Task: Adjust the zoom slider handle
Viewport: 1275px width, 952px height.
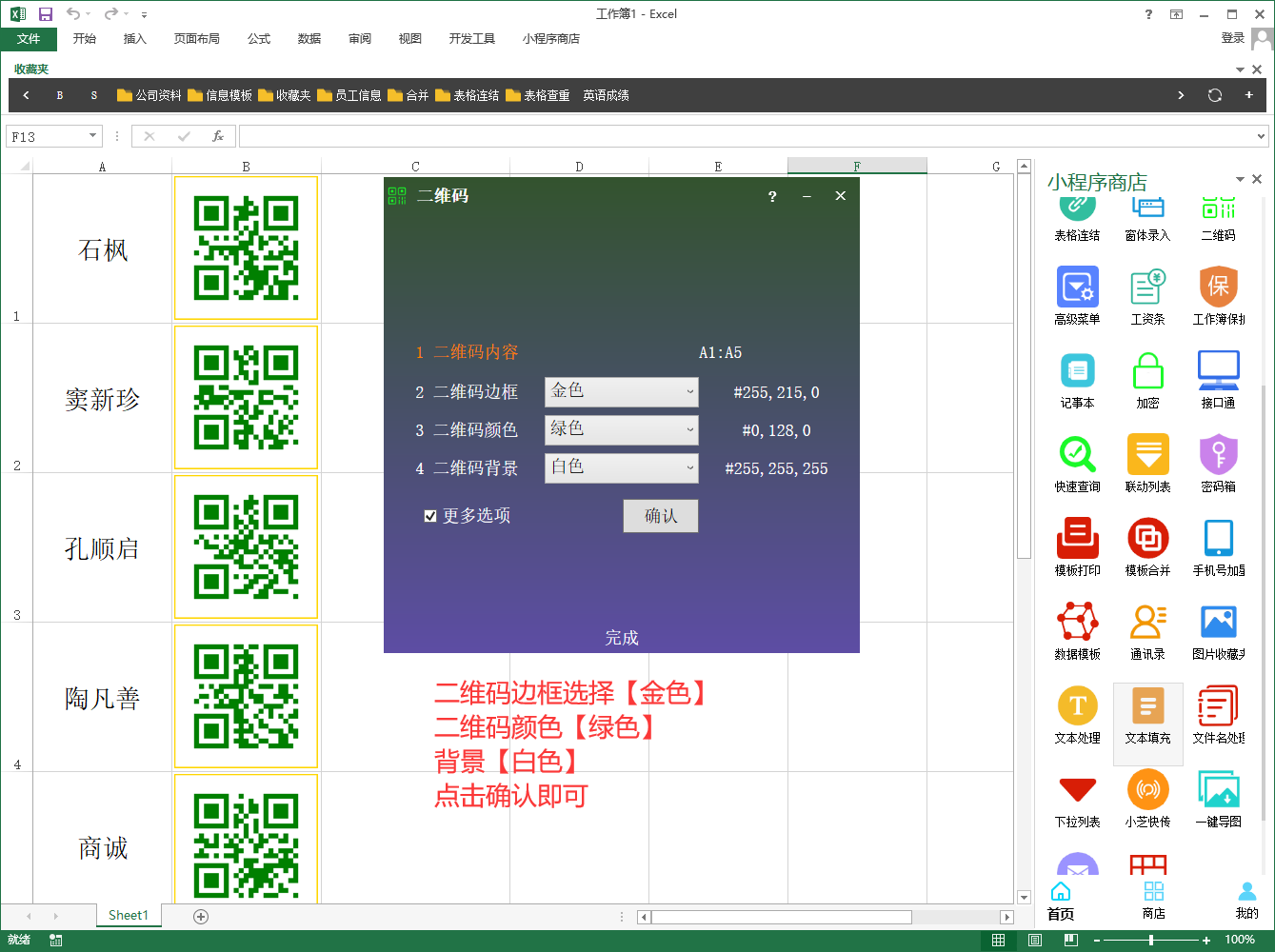Action: pos(1151,940)
